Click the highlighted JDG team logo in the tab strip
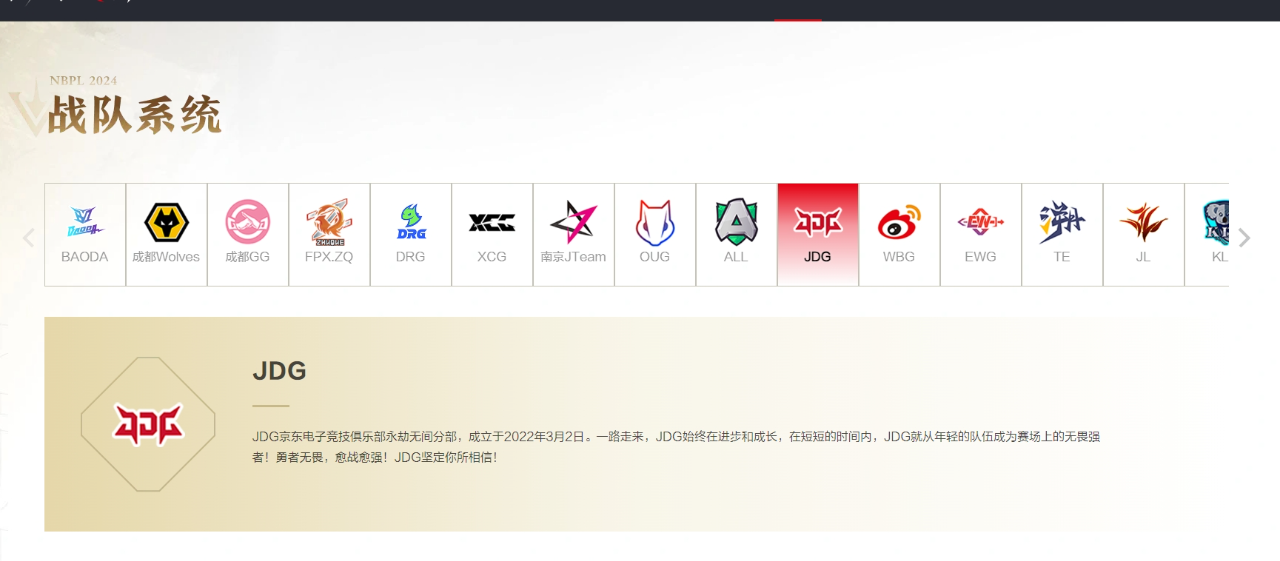Viewport: 1280px width, 561px height. point(818,222)
